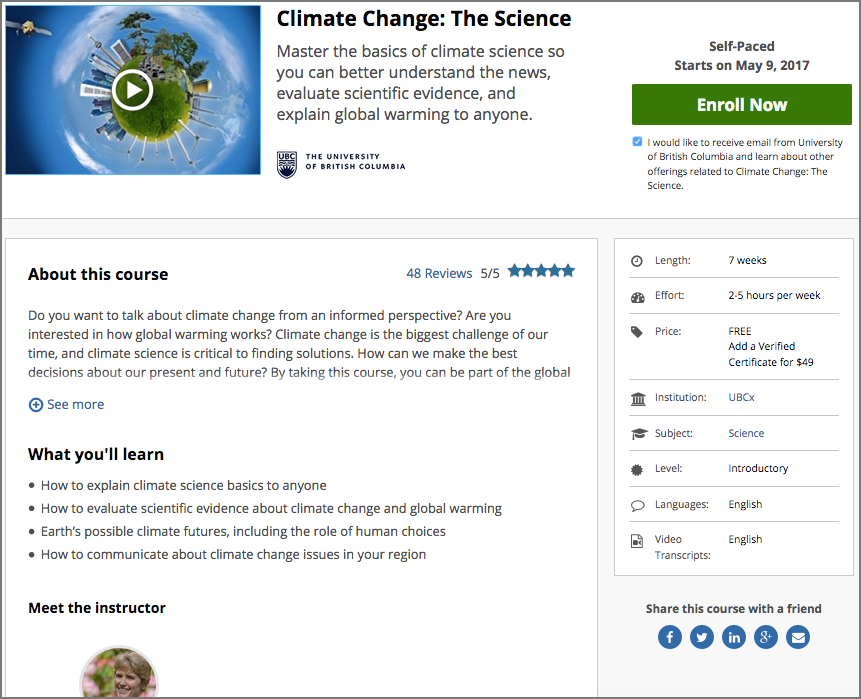Click the institution building icon
Screen dimensions: 861x699
coord(638,399)
